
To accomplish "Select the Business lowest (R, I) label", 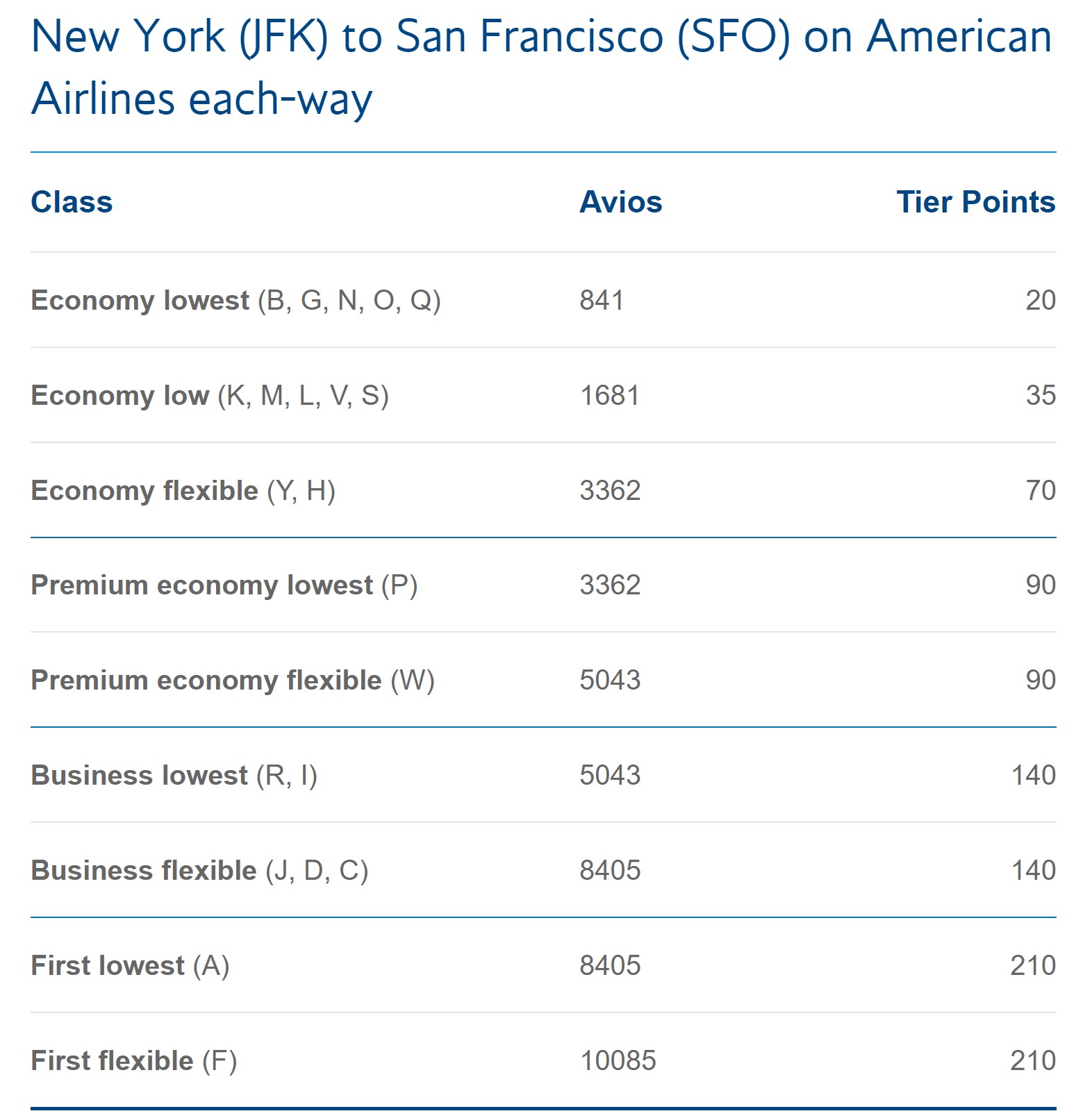I will tap(174, 776).
